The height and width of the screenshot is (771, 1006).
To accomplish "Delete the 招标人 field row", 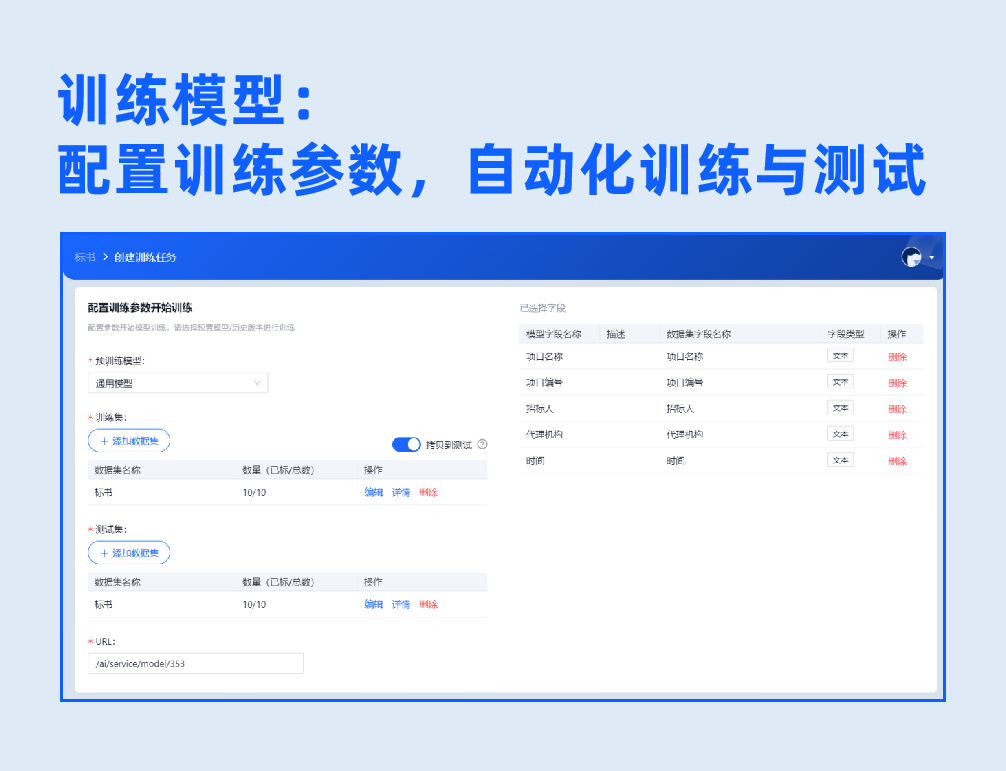I will (x=898, y=409).
